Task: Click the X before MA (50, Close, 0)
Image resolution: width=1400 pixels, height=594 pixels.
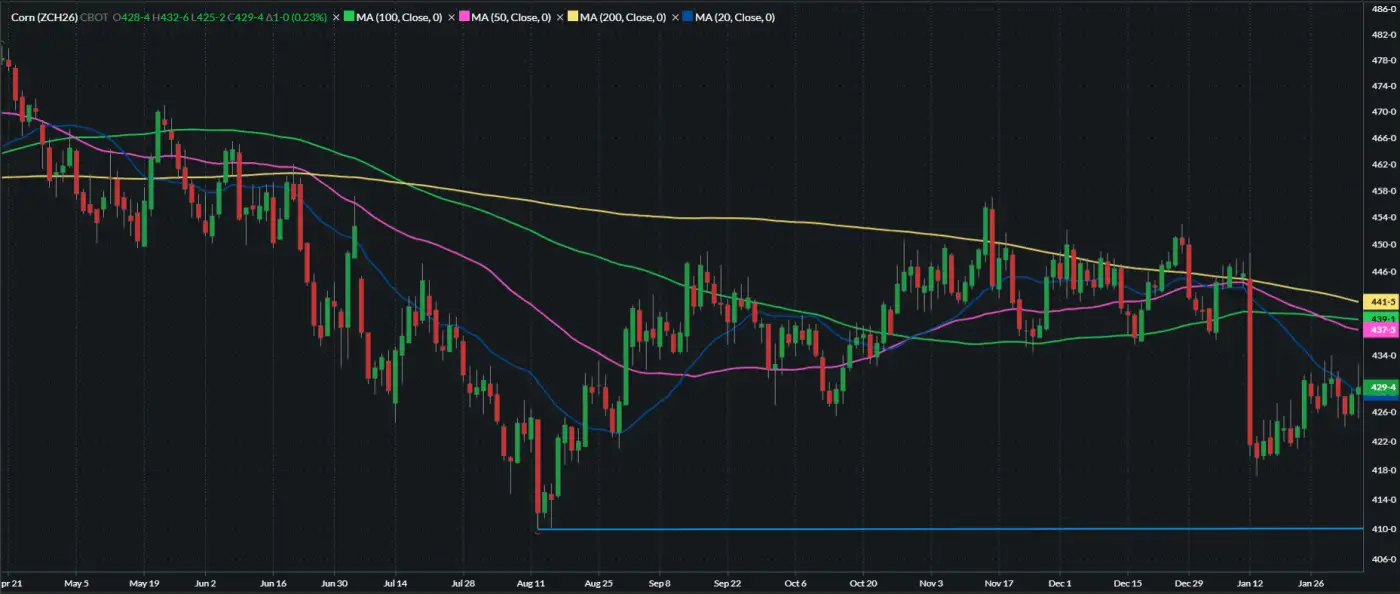Action: click(x=452, y=17)
